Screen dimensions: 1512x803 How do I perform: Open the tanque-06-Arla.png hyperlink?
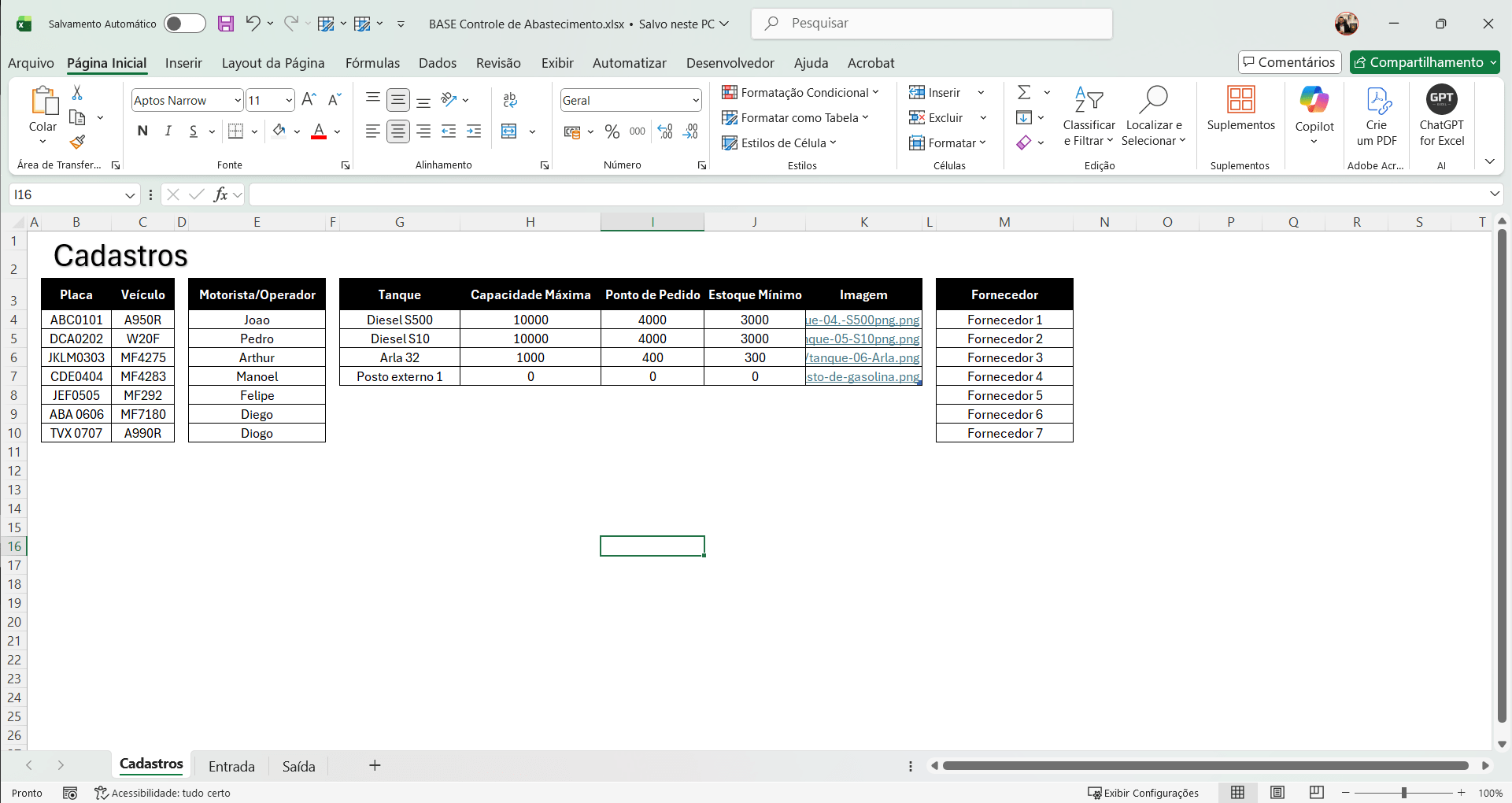[863, 357]
